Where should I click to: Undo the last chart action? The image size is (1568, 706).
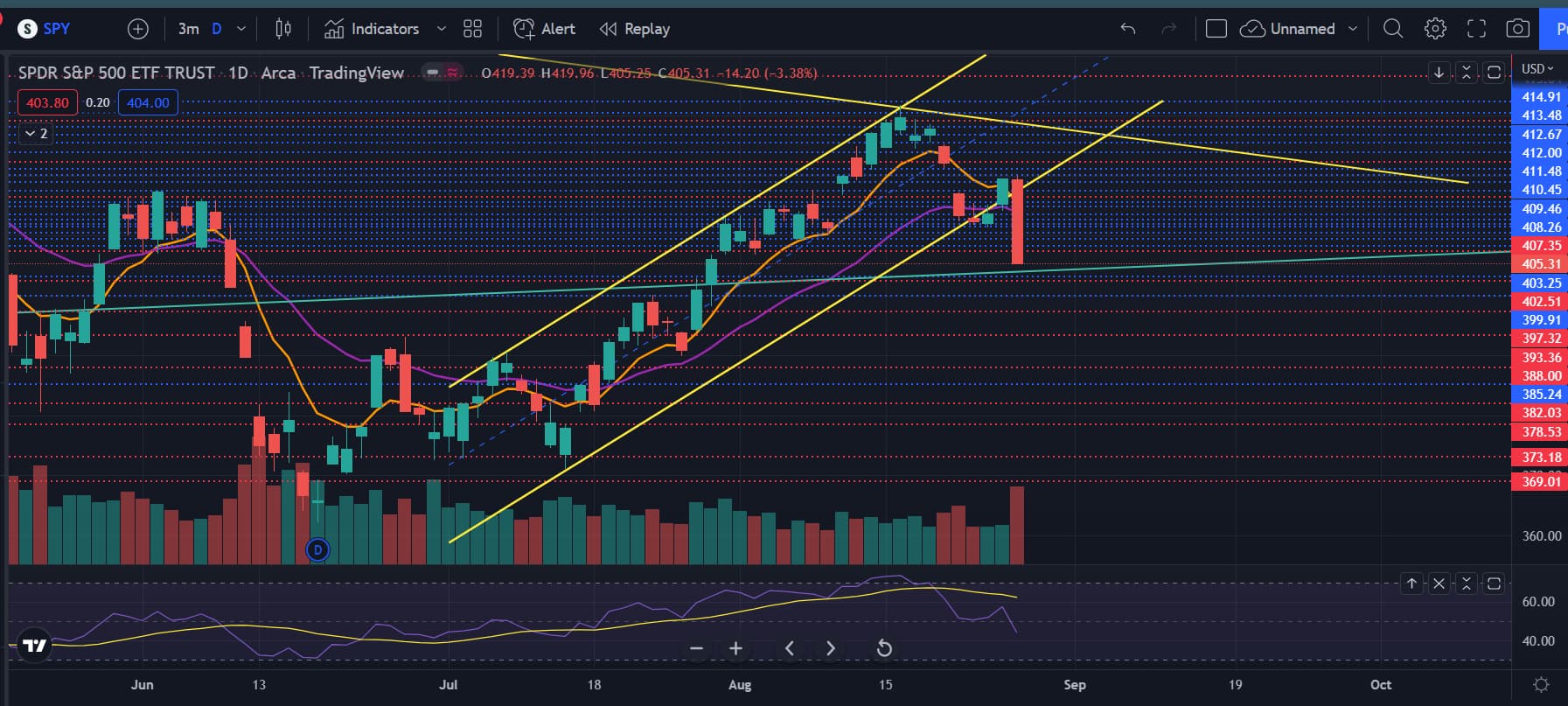click(1128, 29)
